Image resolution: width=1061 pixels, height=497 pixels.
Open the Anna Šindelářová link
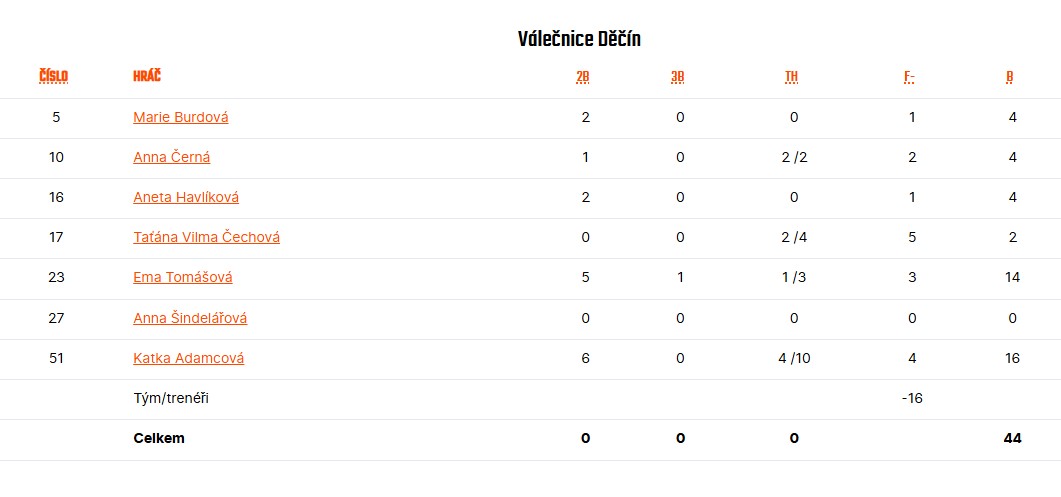(x=190, y=318)
